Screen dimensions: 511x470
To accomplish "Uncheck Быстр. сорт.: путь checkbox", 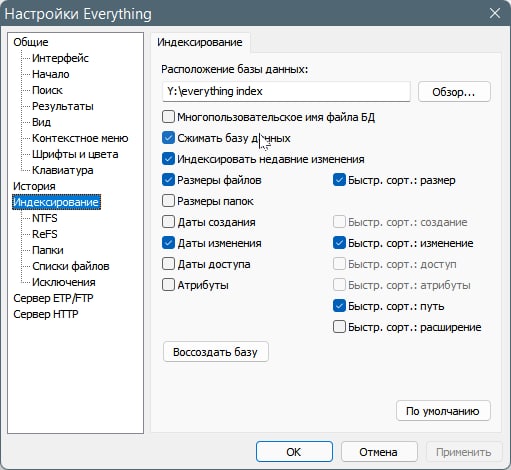I will point(339,306).
